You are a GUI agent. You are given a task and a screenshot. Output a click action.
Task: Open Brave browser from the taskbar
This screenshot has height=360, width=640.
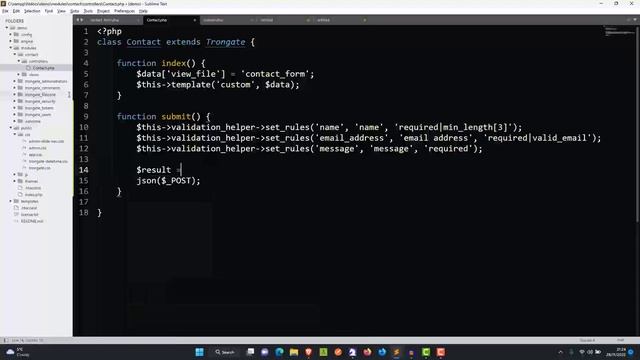[309, 352]
